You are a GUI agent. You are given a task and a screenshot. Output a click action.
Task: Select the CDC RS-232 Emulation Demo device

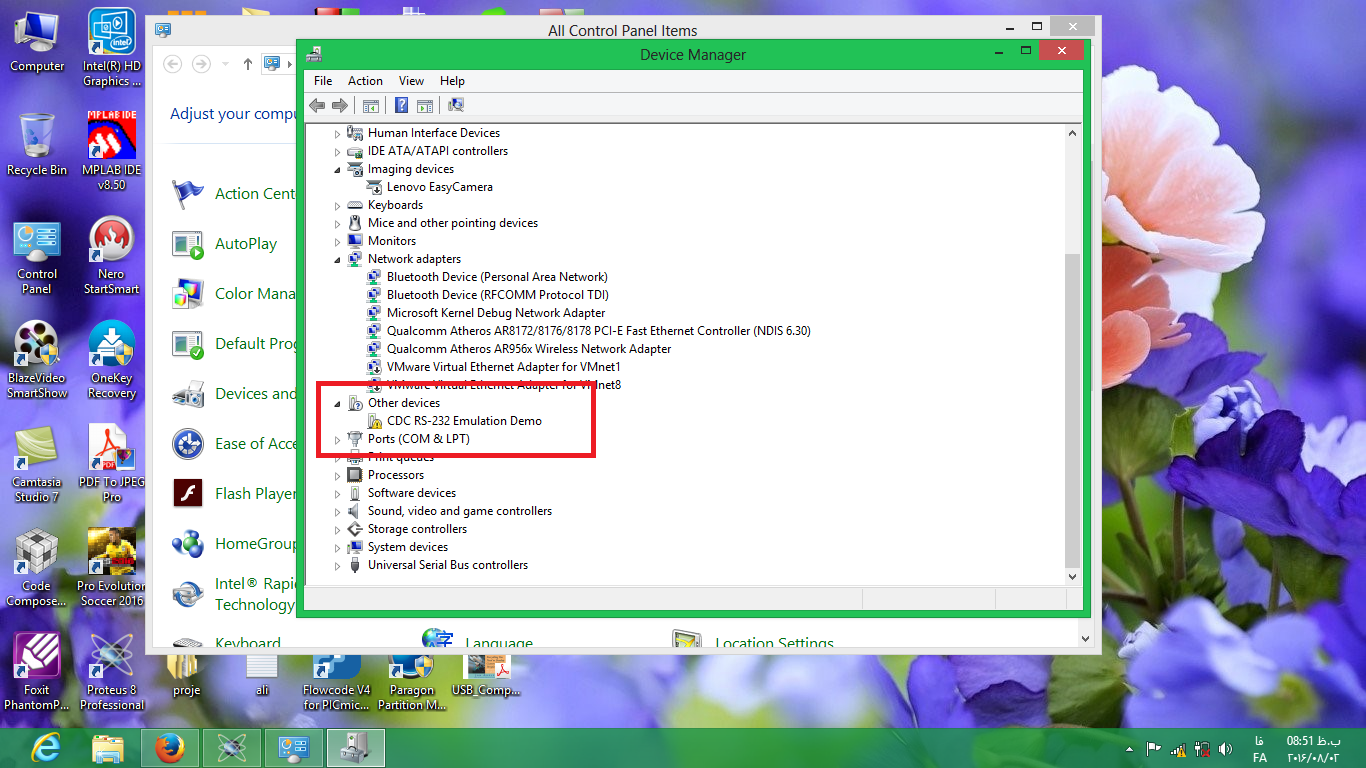click(x=464, y=421)
